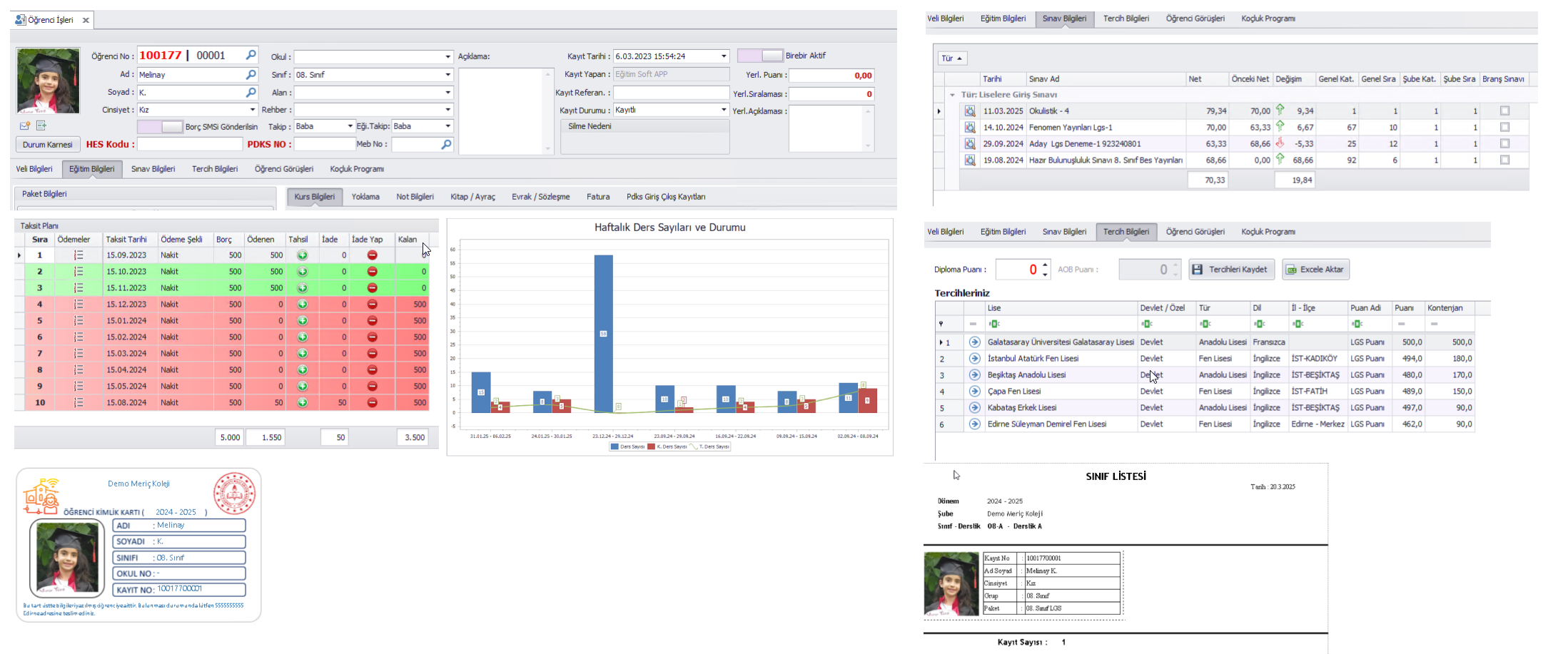
Task: Check Branş Sınavı box for Okulistik - 4
Action: point(1504,111)
